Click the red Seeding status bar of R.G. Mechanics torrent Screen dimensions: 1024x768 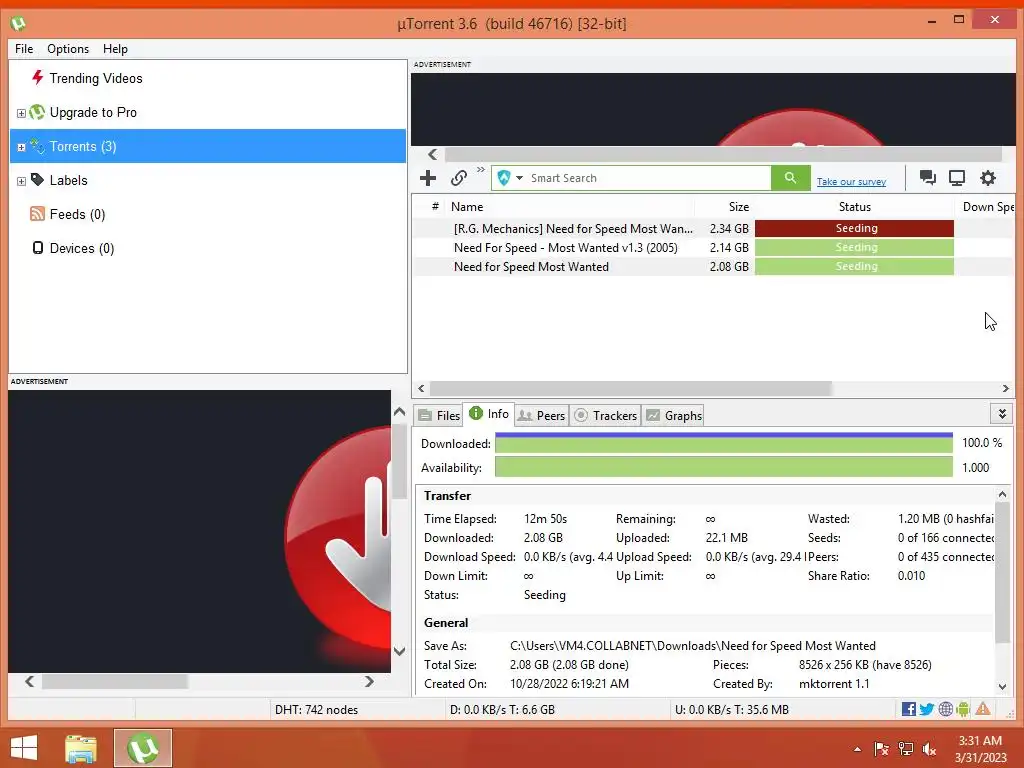pos(854,228)
